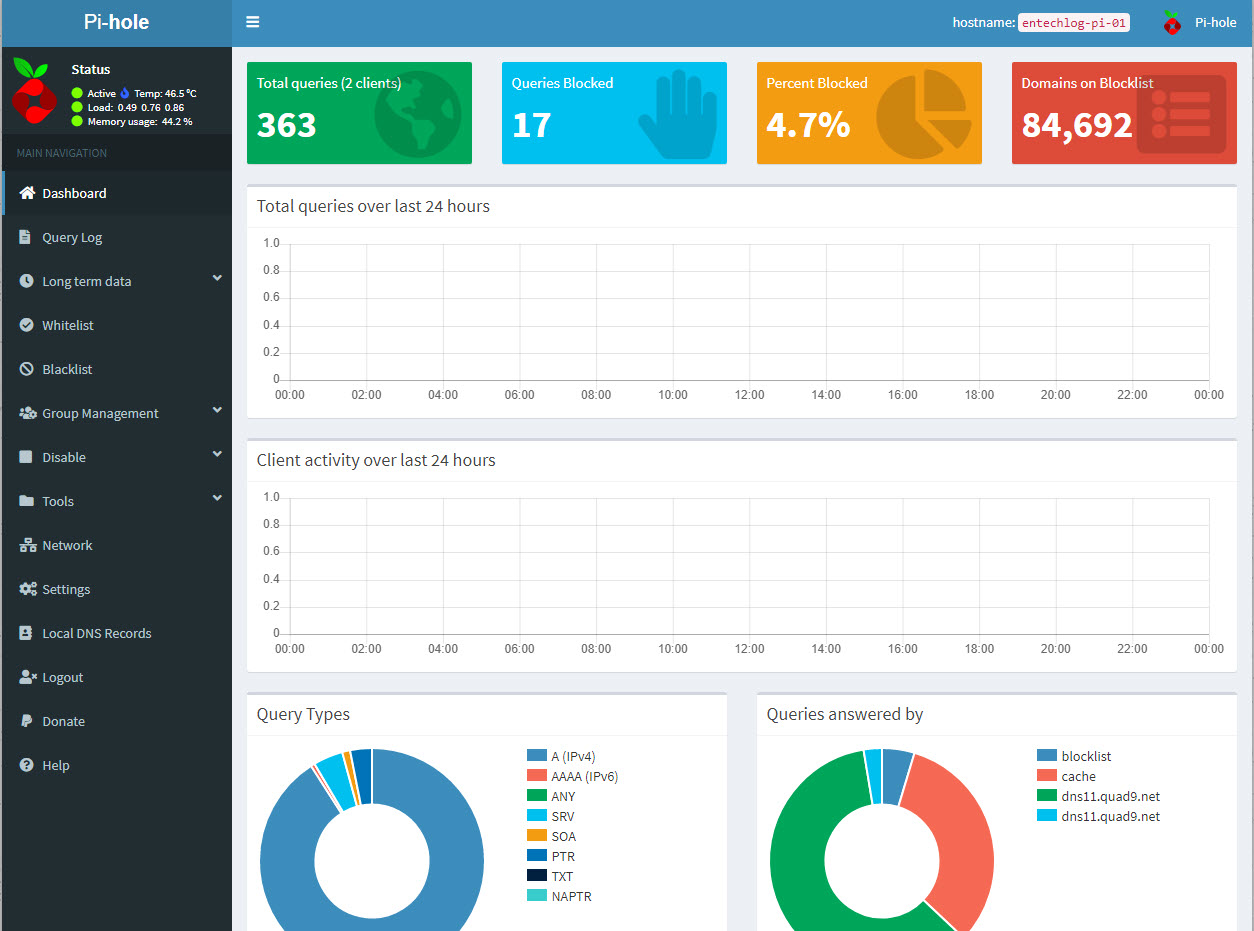This screenshot has height=931, width=1254.
Task: Click the Whitelist check-circle icon
Action: point(27,325)
